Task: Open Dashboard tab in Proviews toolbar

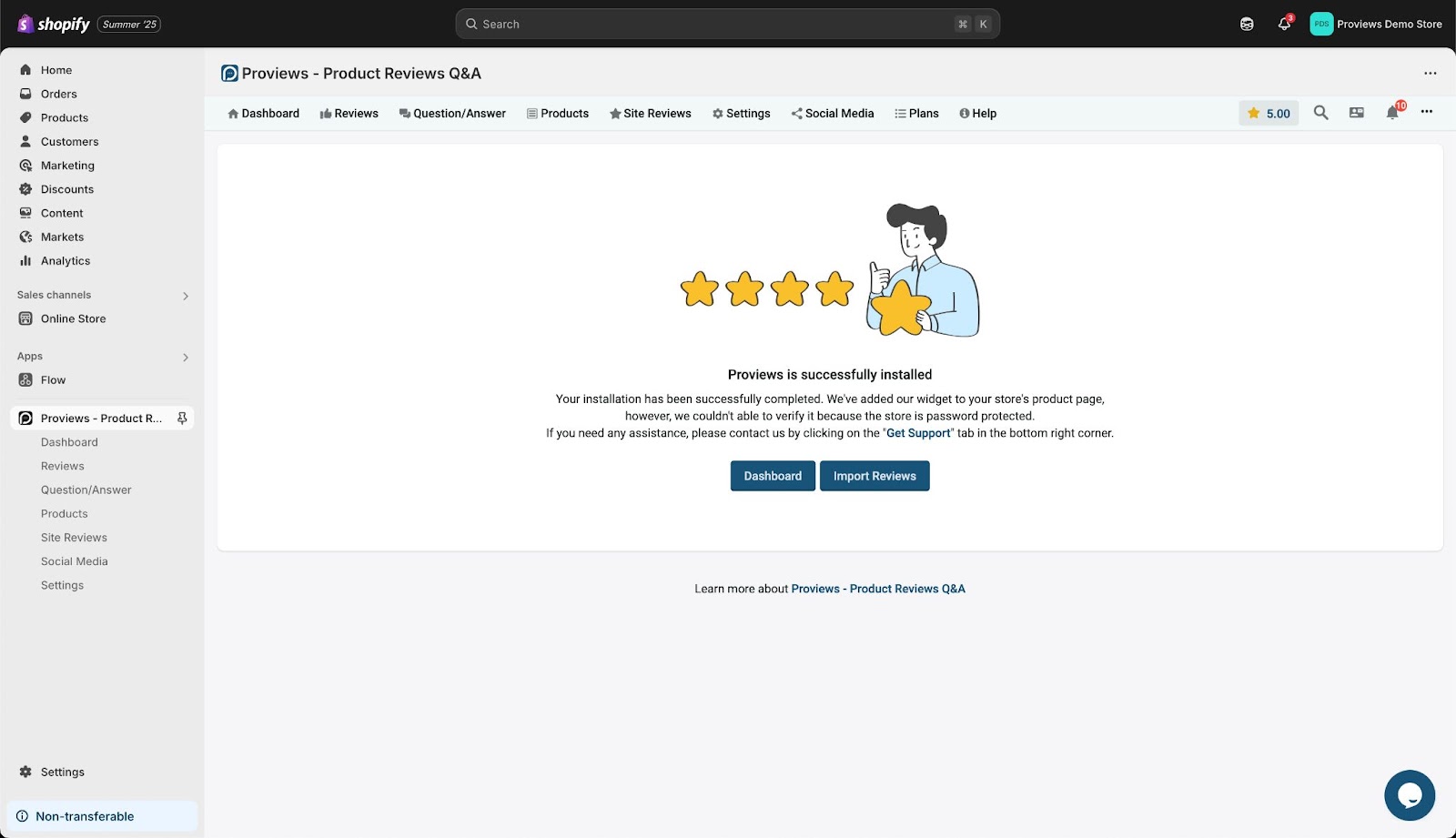Action: (263, 114)
